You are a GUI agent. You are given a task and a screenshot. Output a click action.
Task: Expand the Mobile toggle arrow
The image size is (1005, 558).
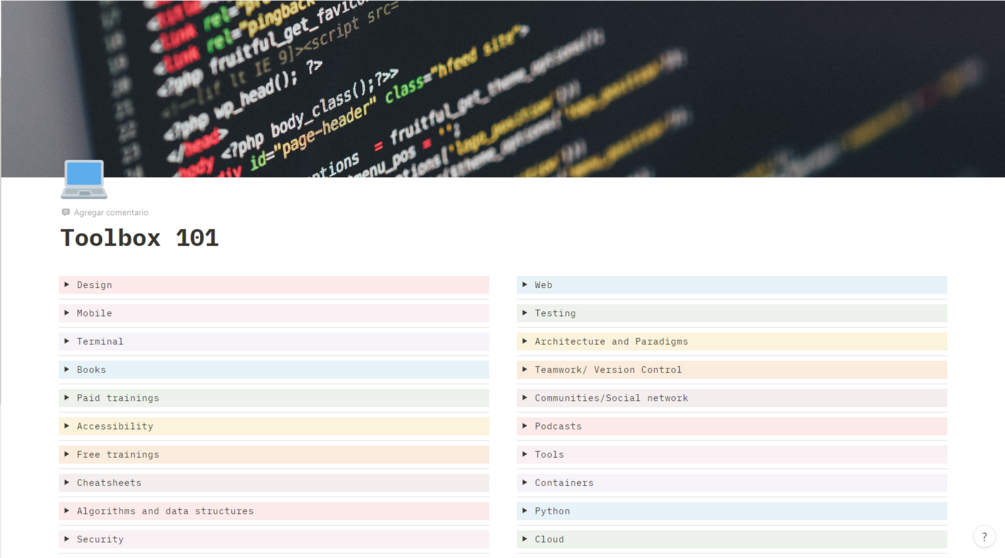point(67,313)
